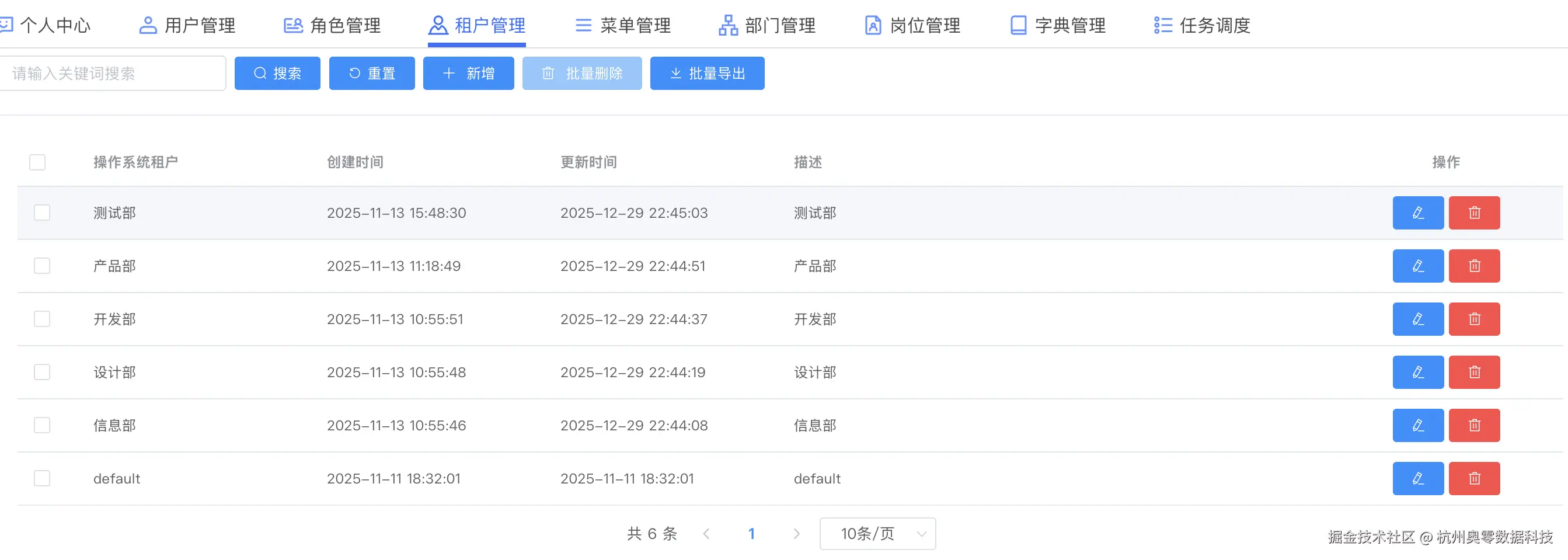Check the 信息部 row checkbox

coord(42,425)
